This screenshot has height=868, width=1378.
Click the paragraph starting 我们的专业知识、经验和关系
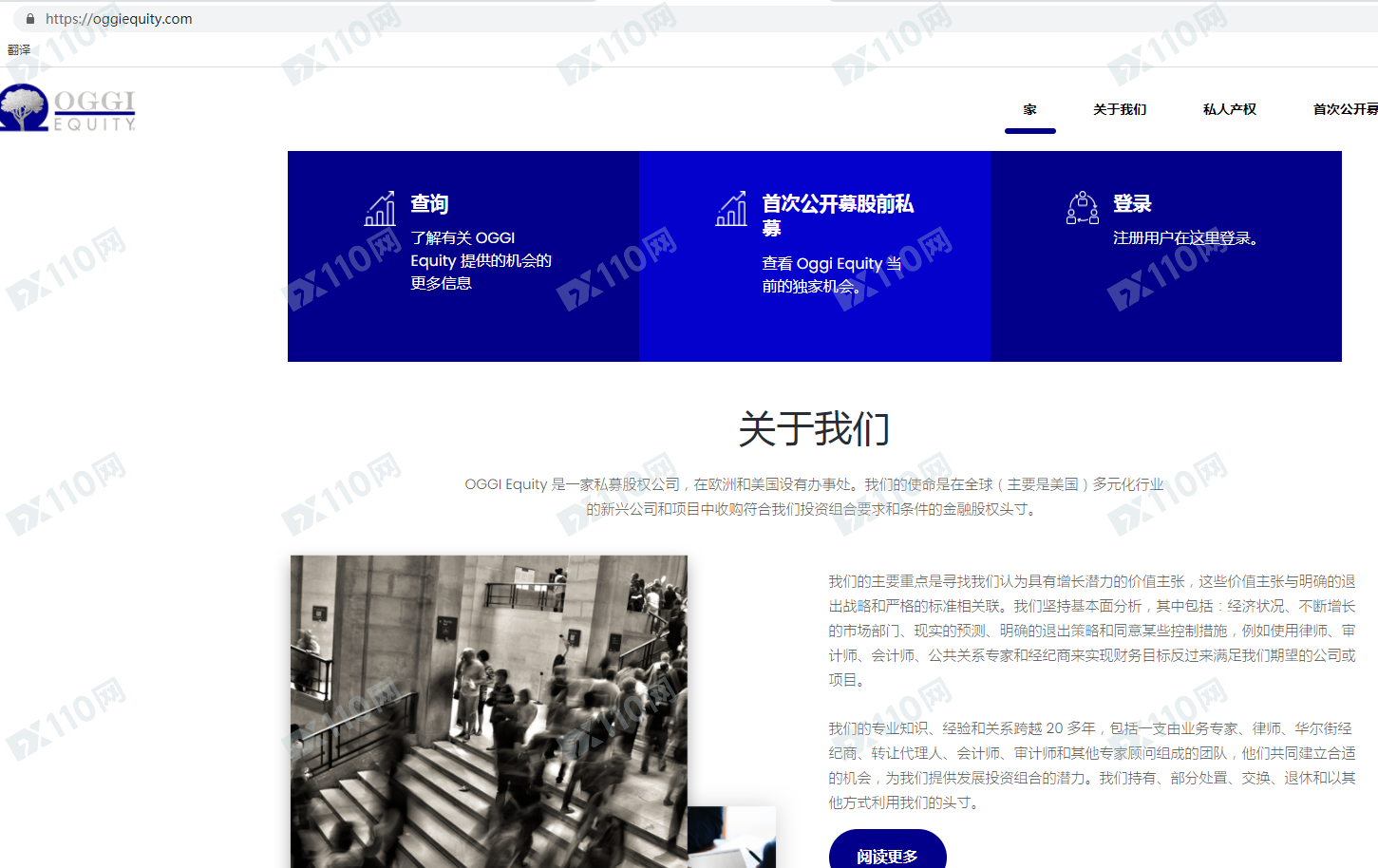coord(1092,765)
